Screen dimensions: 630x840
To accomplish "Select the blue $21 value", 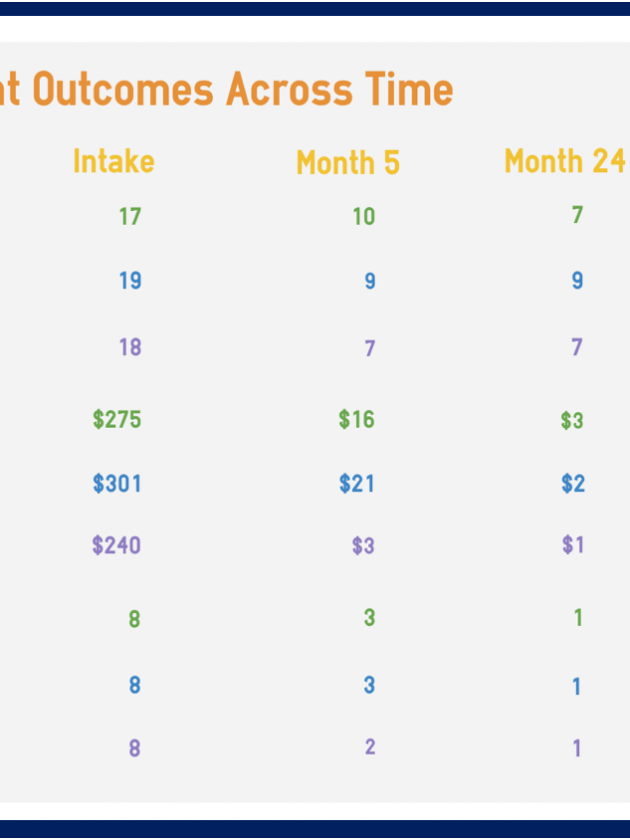I will coord(357,484).
